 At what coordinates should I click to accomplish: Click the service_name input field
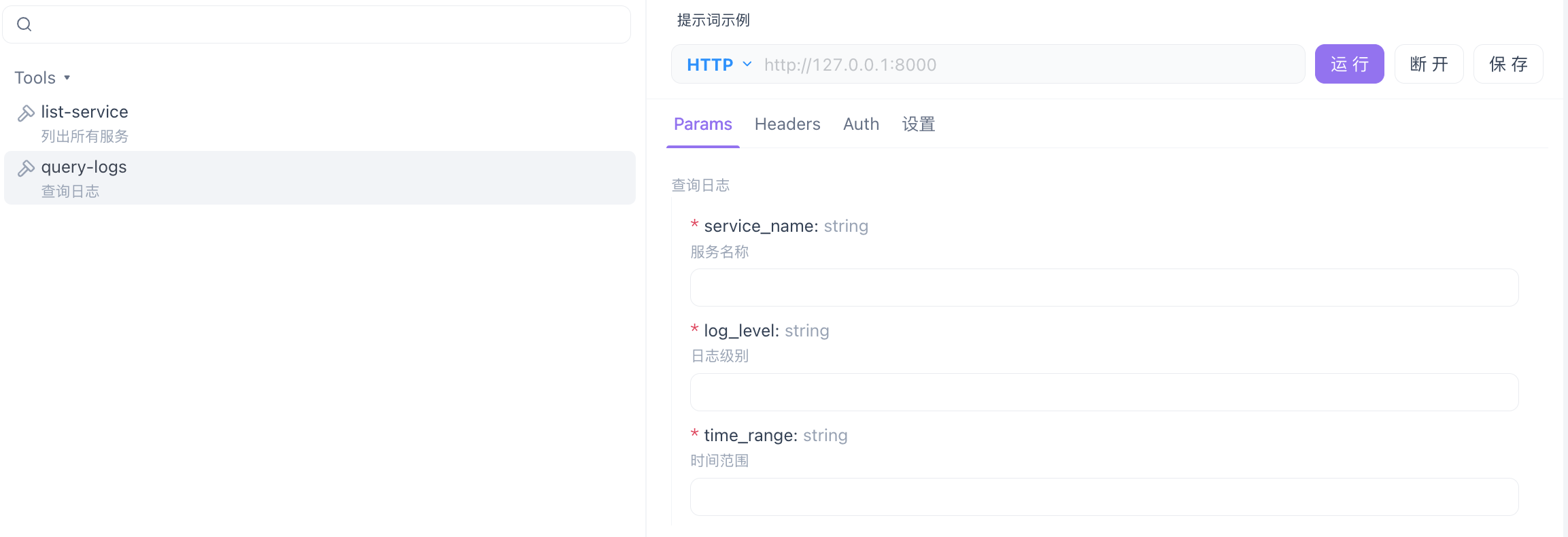coord(1104,288)
